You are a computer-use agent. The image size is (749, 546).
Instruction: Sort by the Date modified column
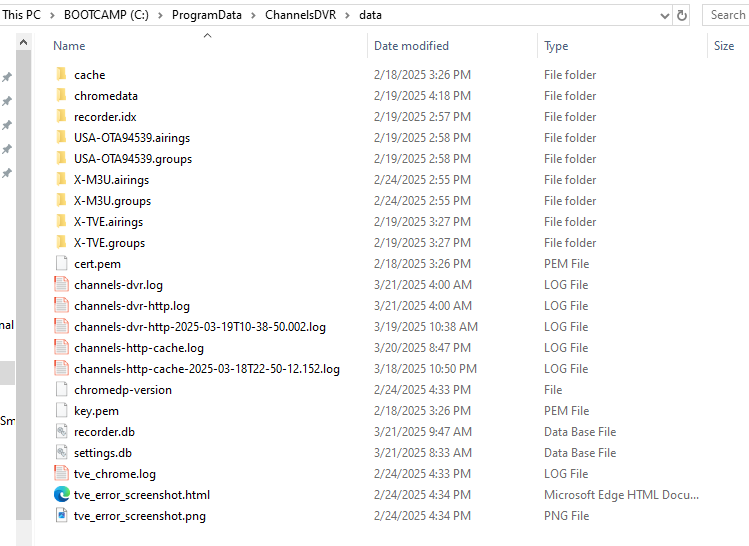click(x=411, y=46)
